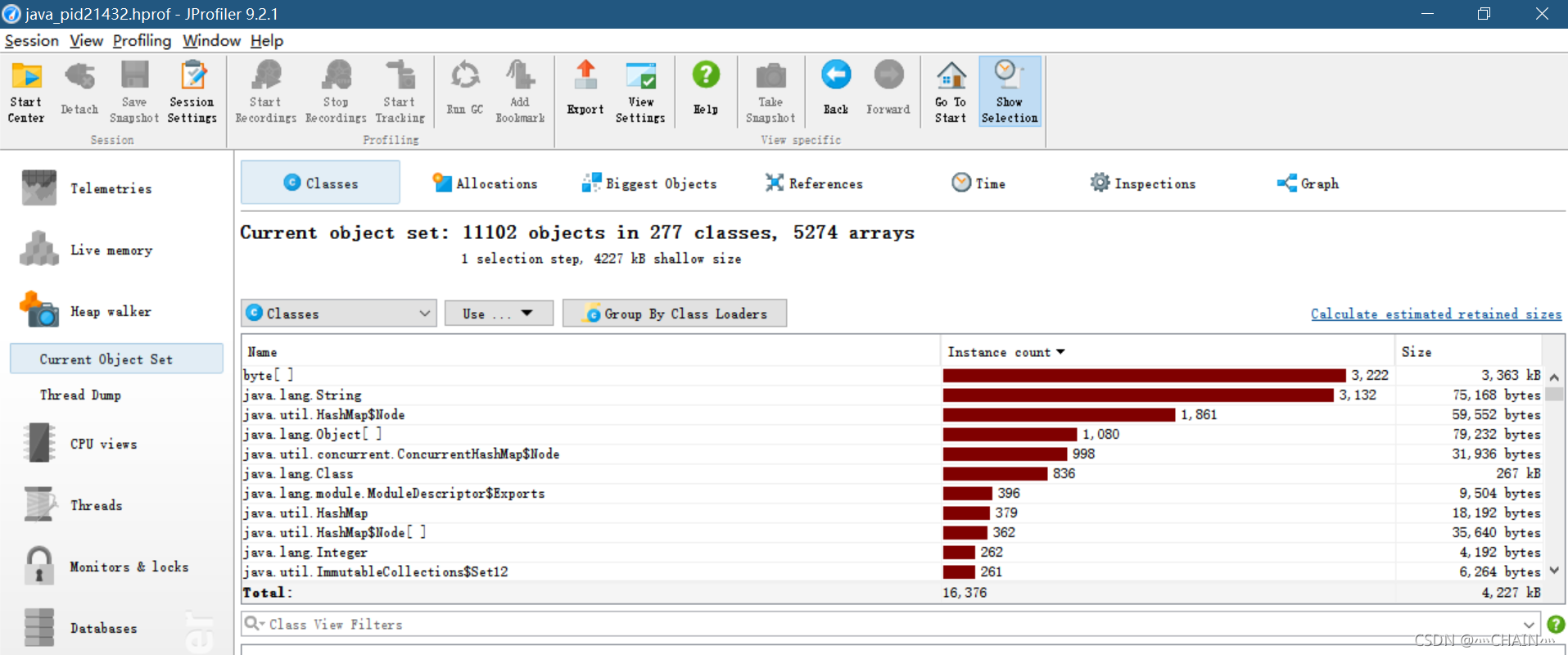This screenshot has width=1568, height=655.
Task: Open the Session menu
Action: 32,41
